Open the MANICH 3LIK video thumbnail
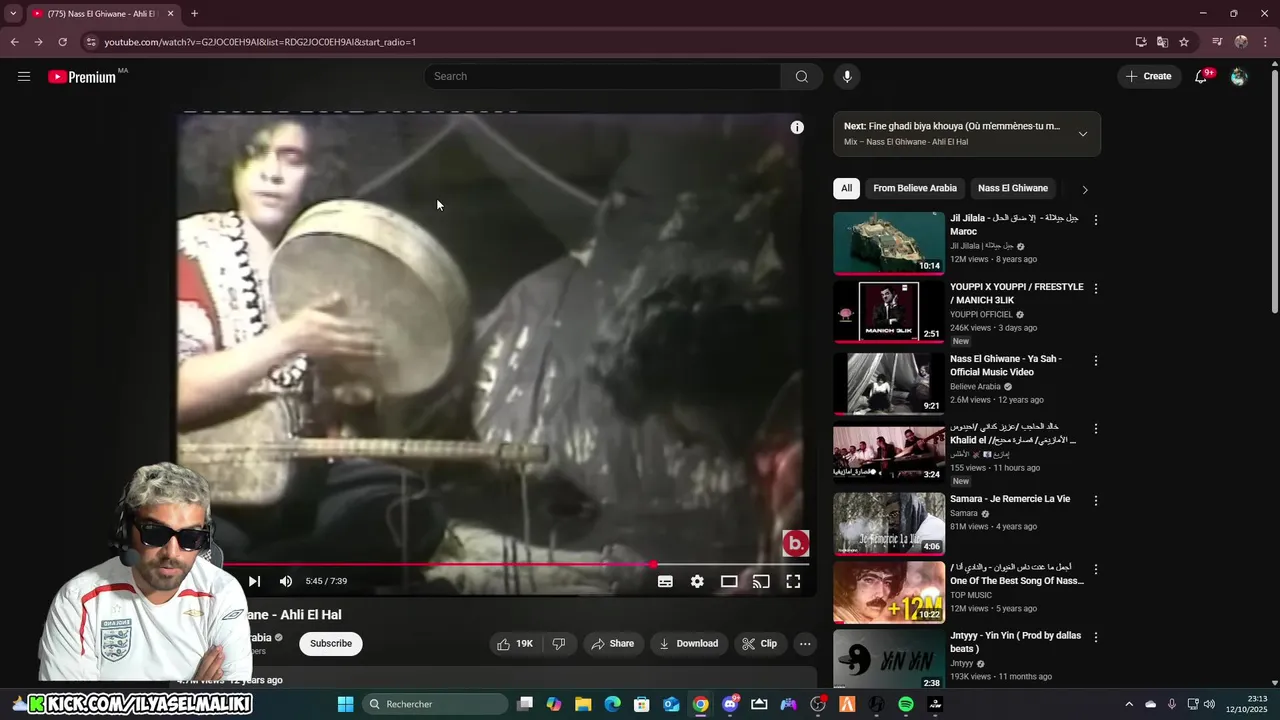Screen dimensions: 1280x720 (889, 312)
